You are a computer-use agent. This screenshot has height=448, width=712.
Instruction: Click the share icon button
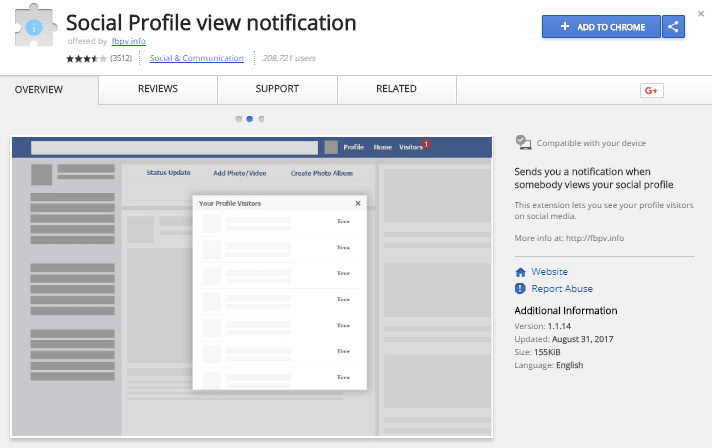click(x=673, y=27)
